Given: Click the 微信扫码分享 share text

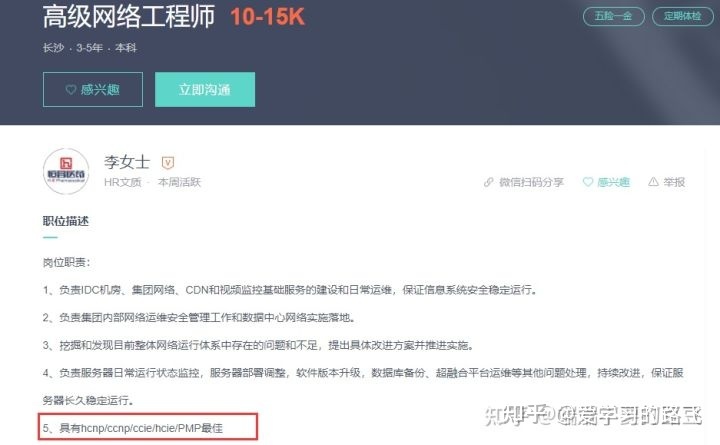Looking at the screenshot, I should pyautogui.click(x=531, y=182).
